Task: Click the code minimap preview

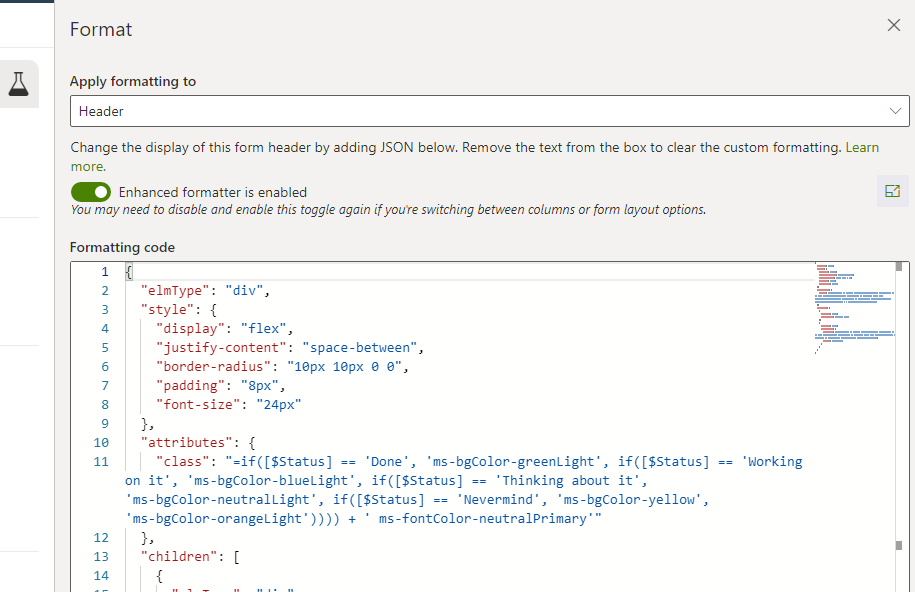Action: (x=854, y=309)
